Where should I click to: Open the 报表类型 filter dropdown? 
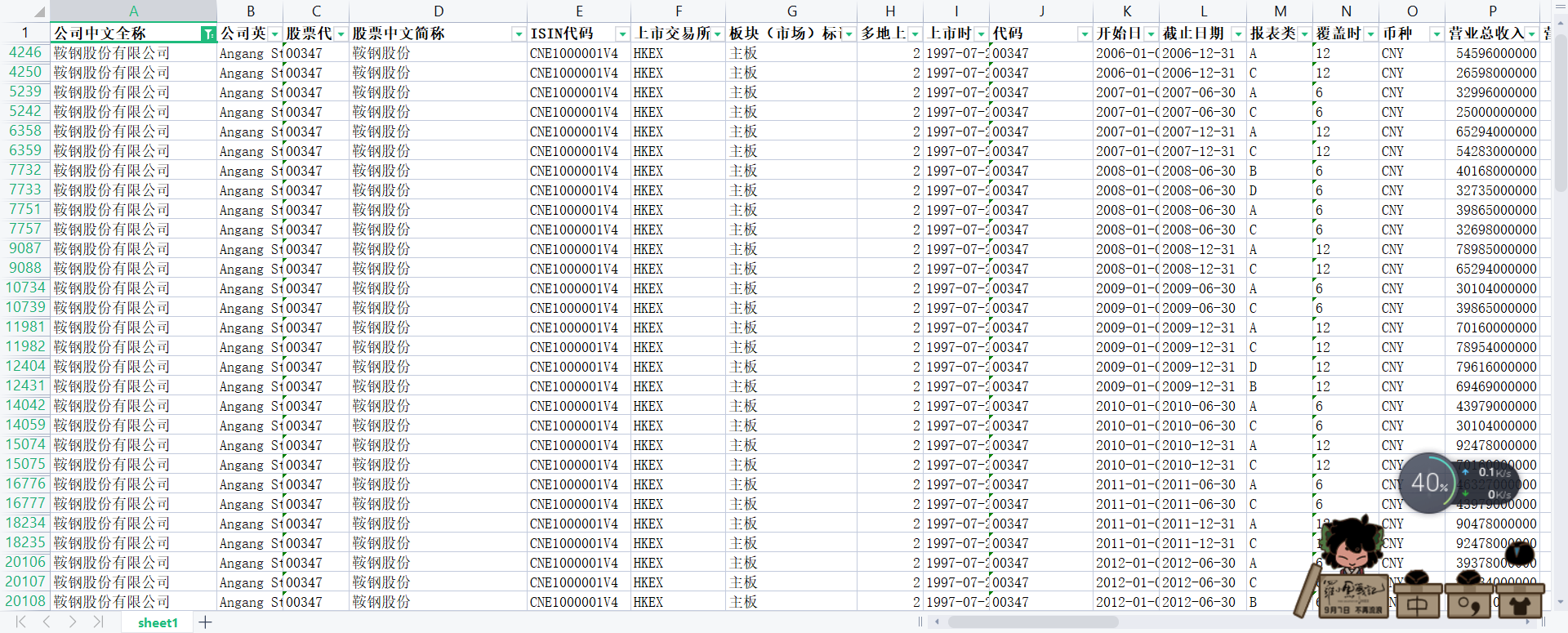(x=1305, y=34)
